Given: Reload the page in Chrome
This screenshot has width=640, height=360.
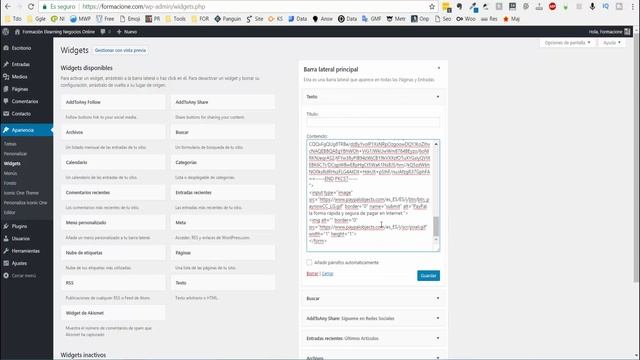Looking at the screenshot, I should tap(31, 7).
